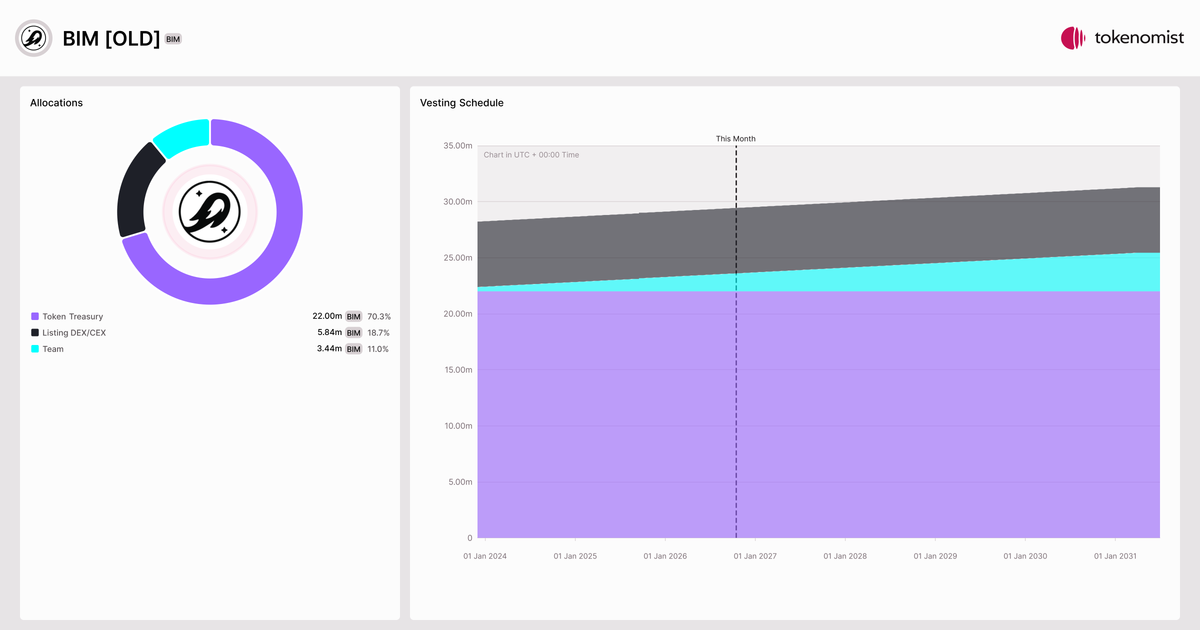Click the cyan Team legend swatch
The width and height of the screenshot is (1200, 630).
[35, 349]
